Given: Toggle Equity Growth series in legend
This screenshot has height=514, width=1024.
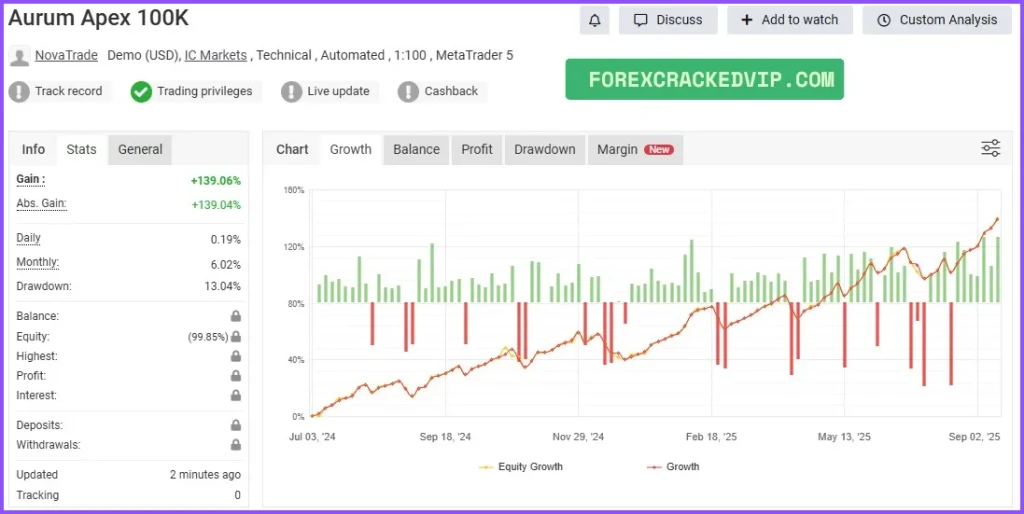Looking at the screenshot, I should coord(520,467).
